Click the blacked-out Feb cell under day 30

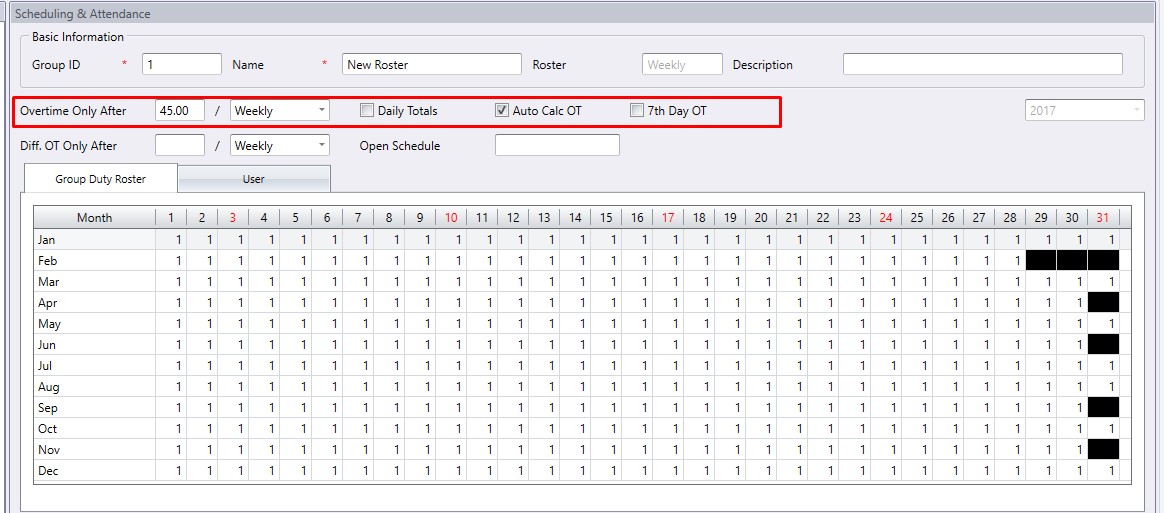pos(1072,261)
